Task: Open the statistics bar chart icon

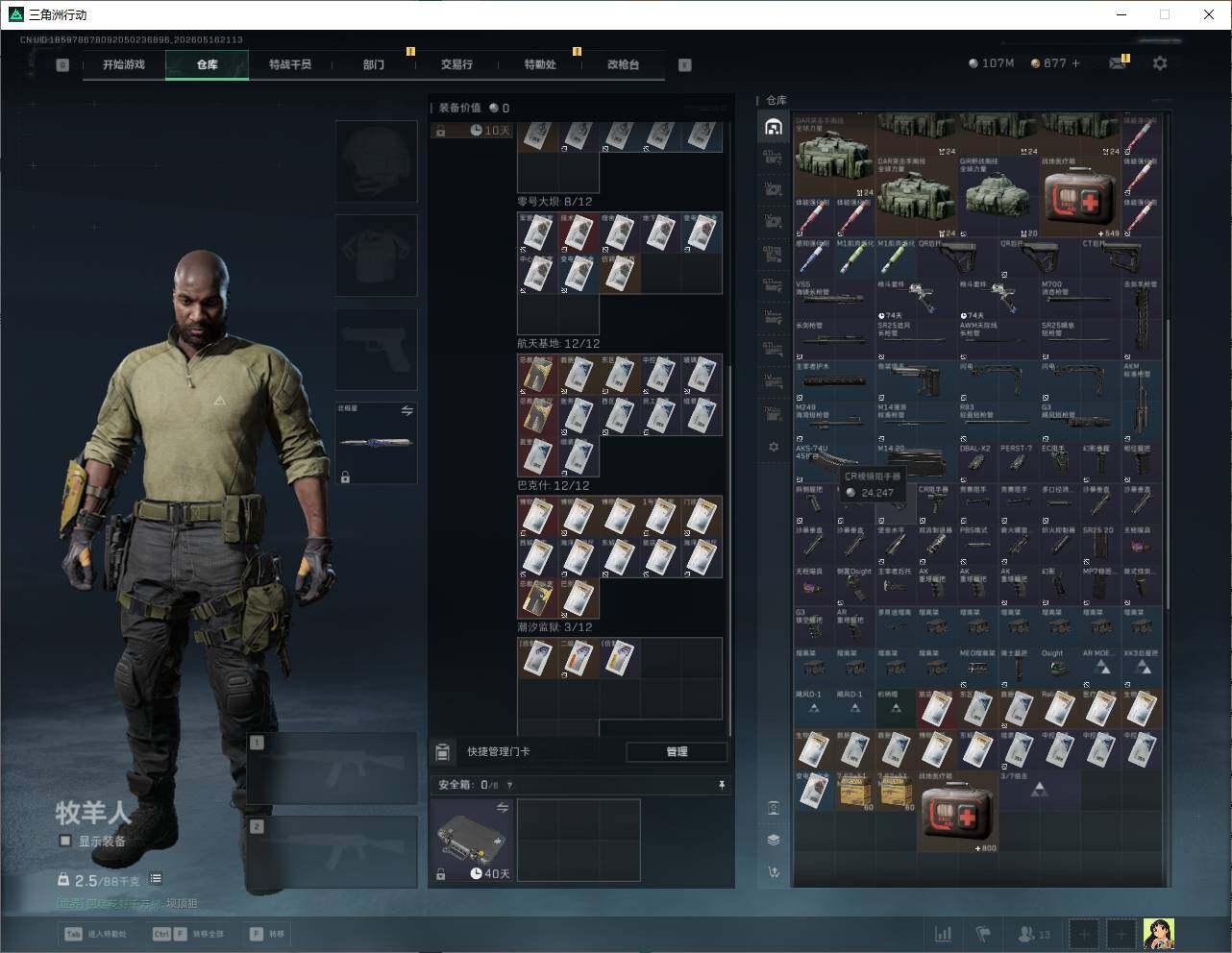Action: click(944, 933)
